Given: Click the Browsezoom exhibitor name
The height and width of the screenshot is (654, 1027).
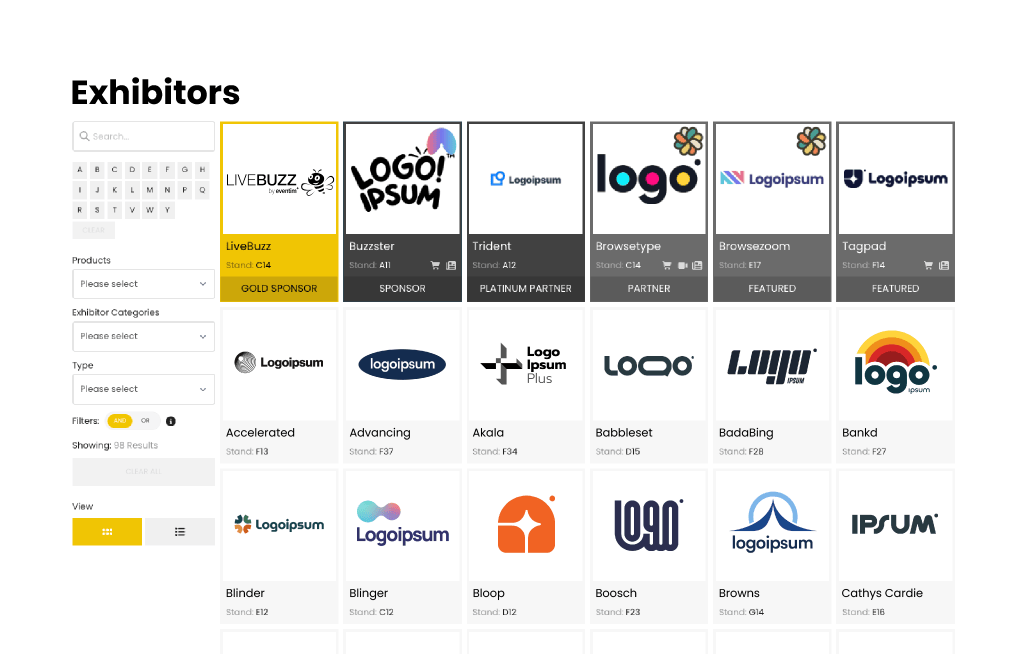Looking at the screenshot, I should pos(755,246).
